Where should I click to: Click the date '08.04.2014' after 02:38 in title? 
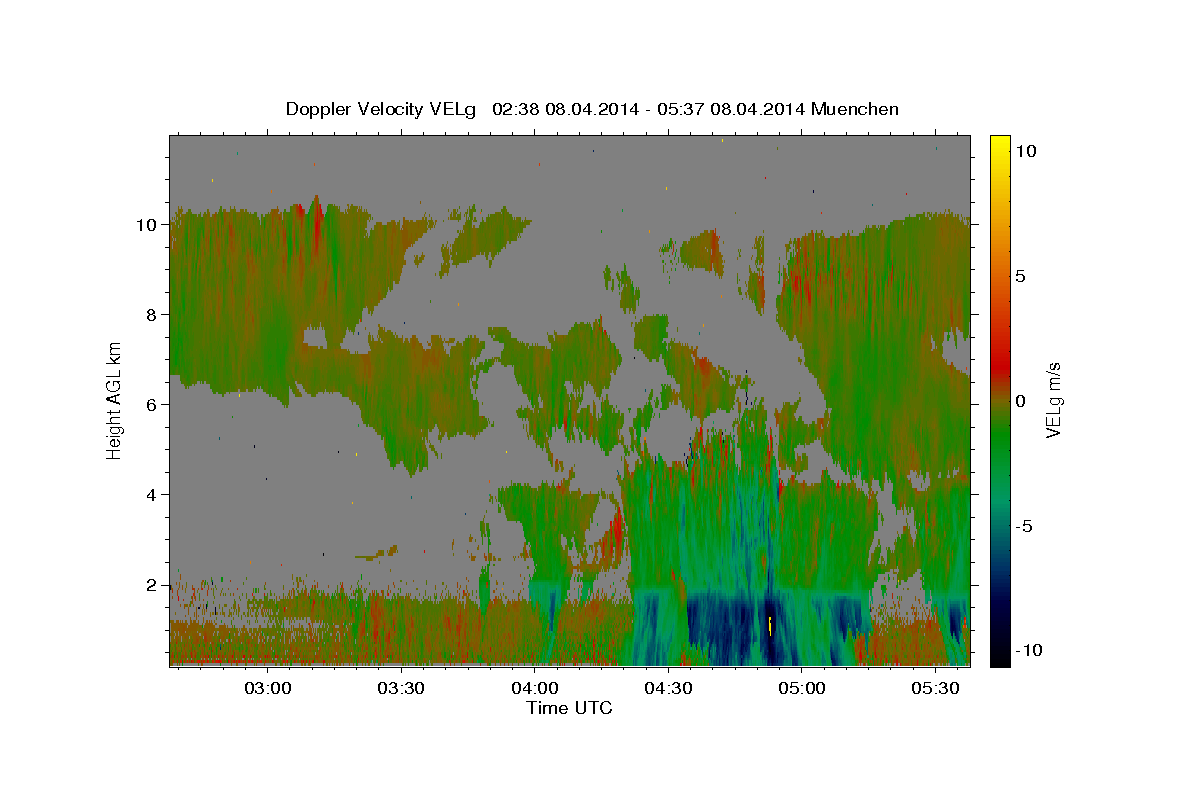tap(590, 109)
